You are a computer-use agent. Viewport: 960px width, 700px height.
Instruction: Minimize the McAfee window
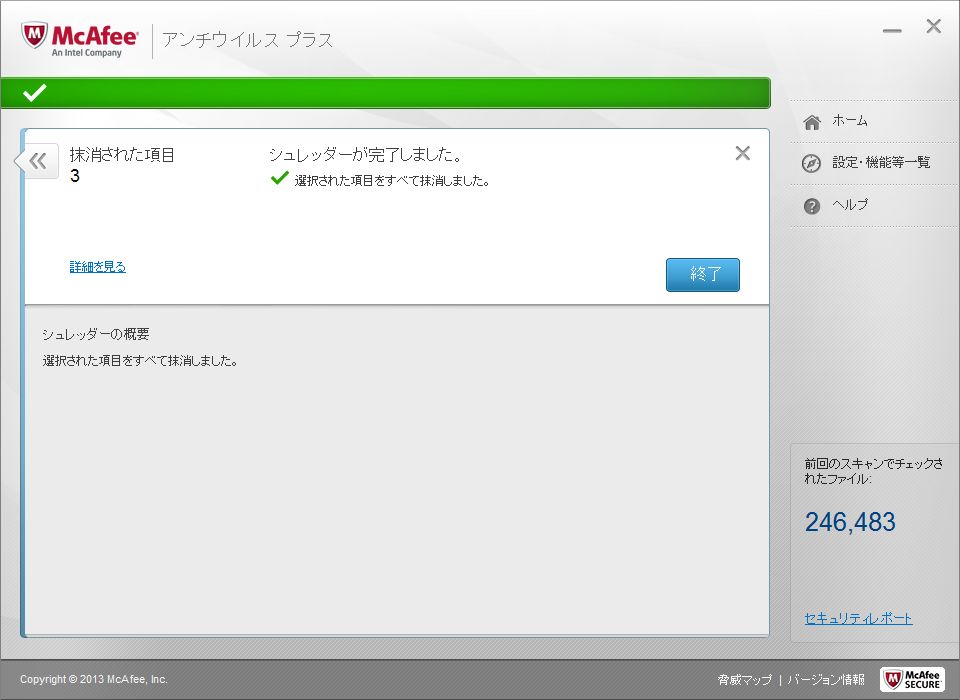pos(892,30)
